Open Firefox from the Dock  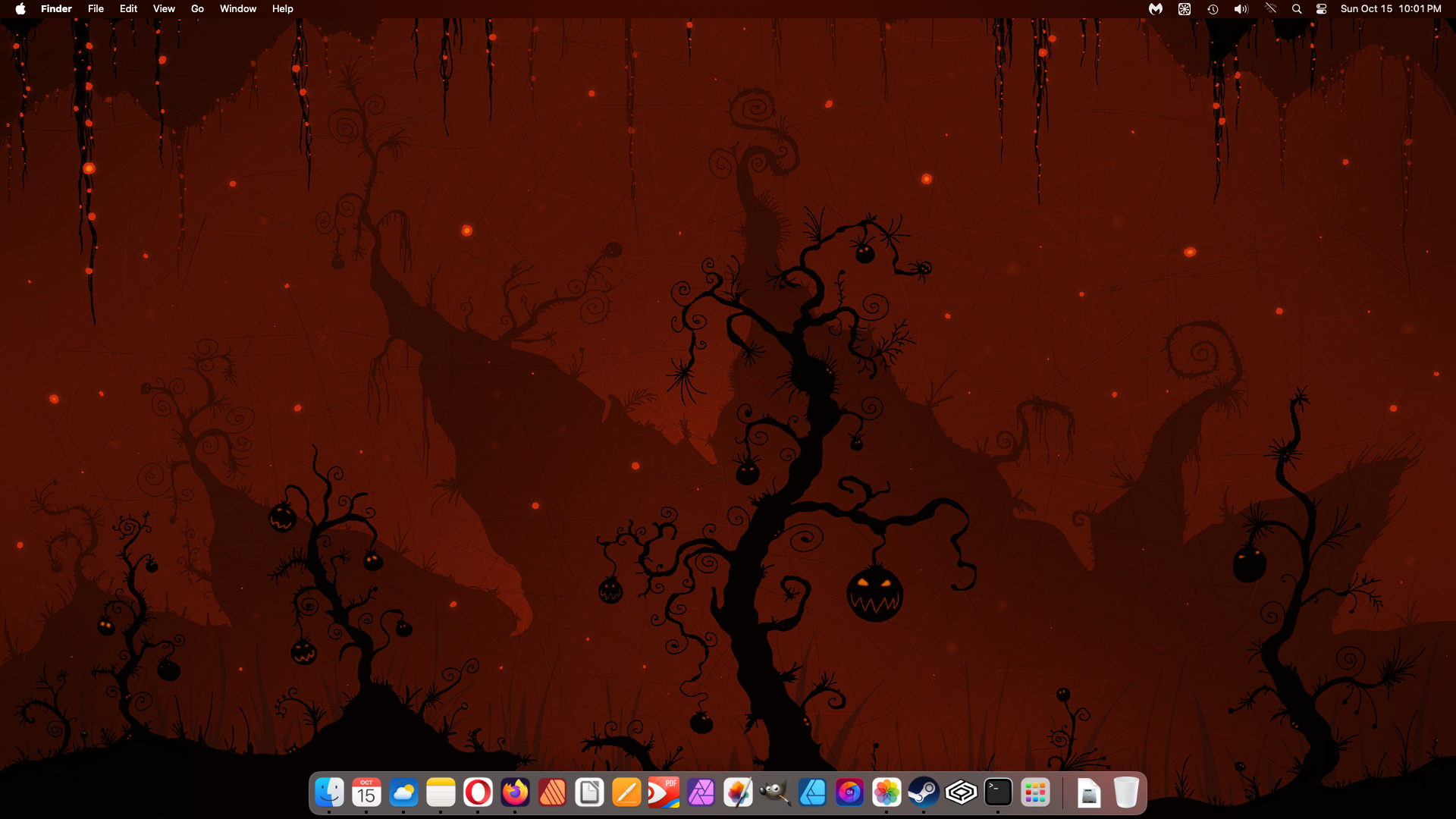(x=515, y=793)
